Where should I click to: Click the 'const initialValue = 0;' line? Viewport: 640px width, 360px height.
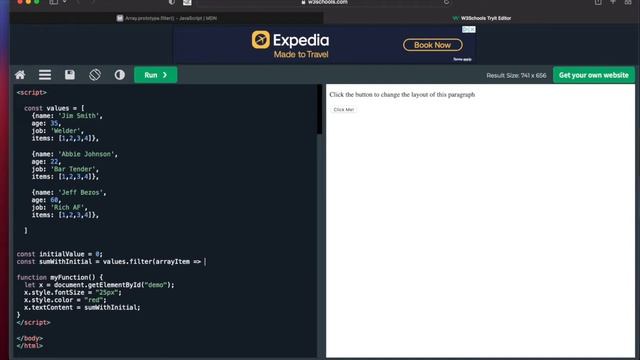pos(60,254)
